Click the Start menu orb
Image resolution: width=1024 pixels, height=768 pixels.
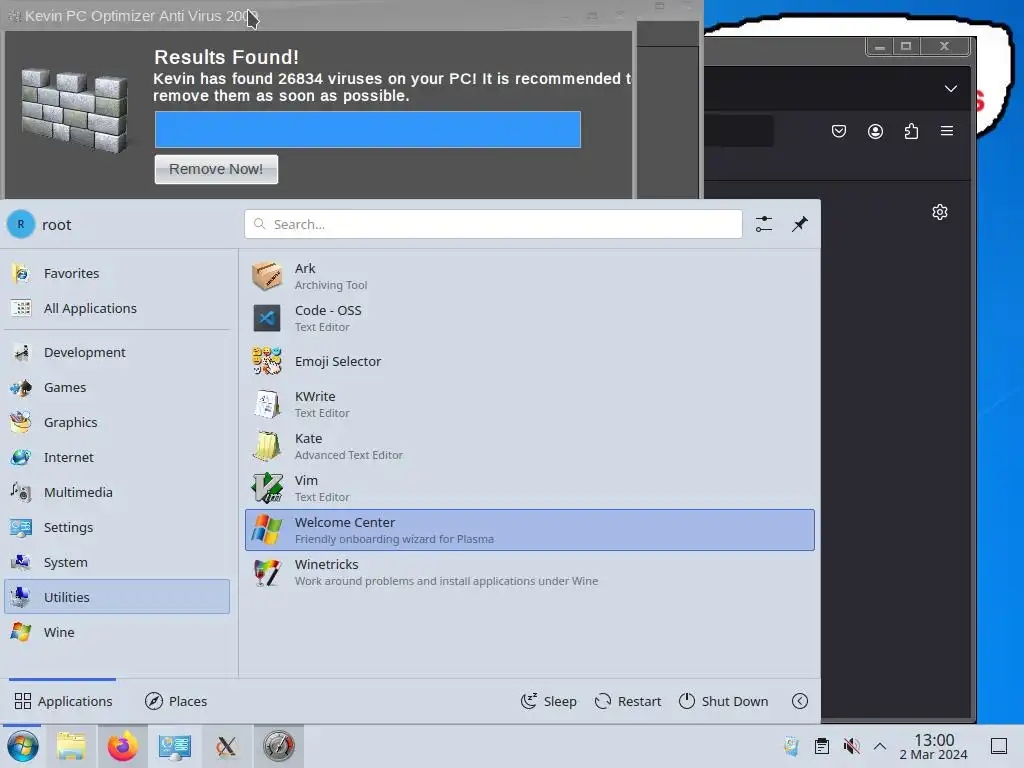click(x=22, y=746)
